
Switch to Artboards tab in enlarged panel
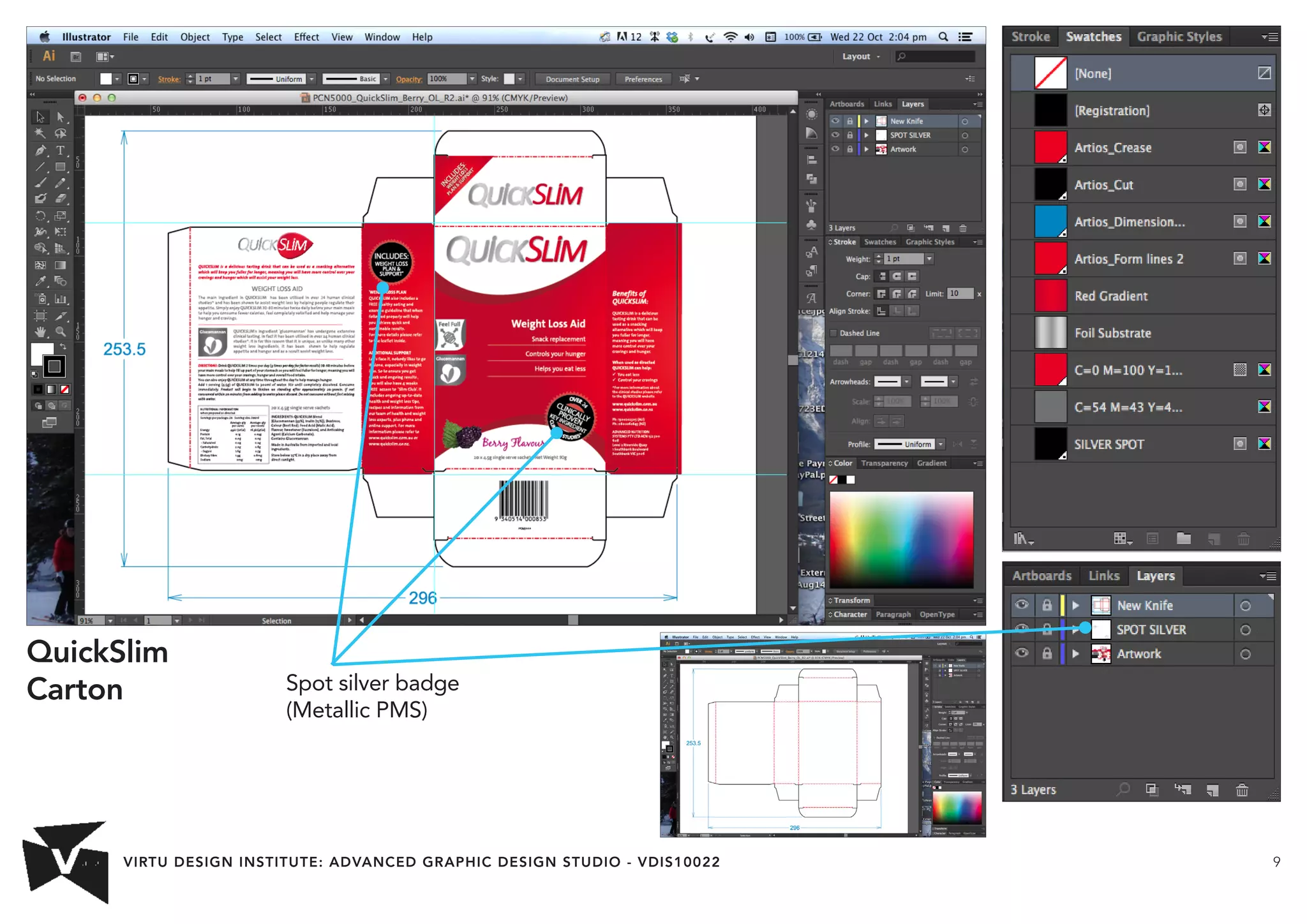pos(1042,576)
